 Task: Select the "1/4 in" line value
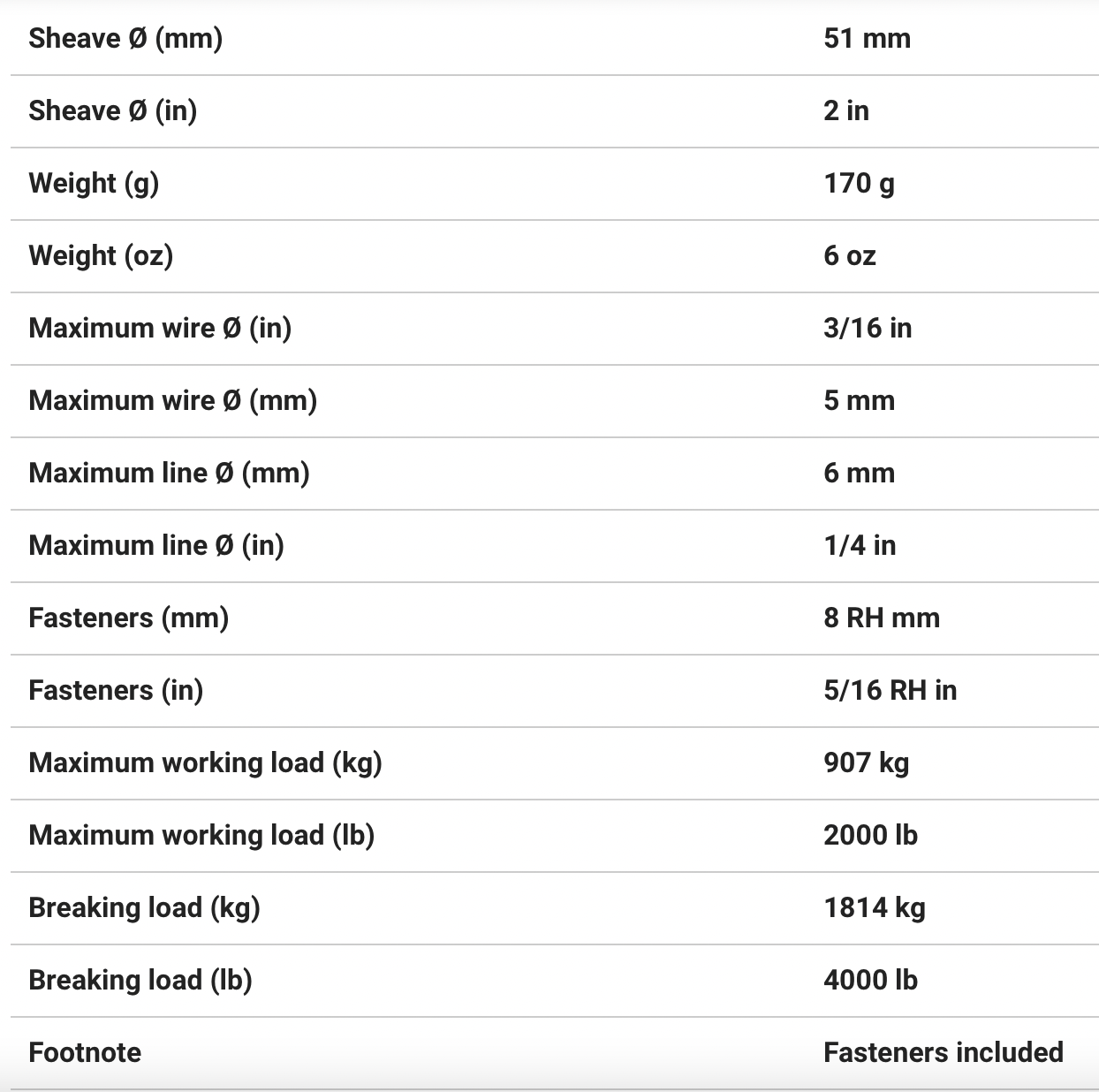click(x=860, y=545)
